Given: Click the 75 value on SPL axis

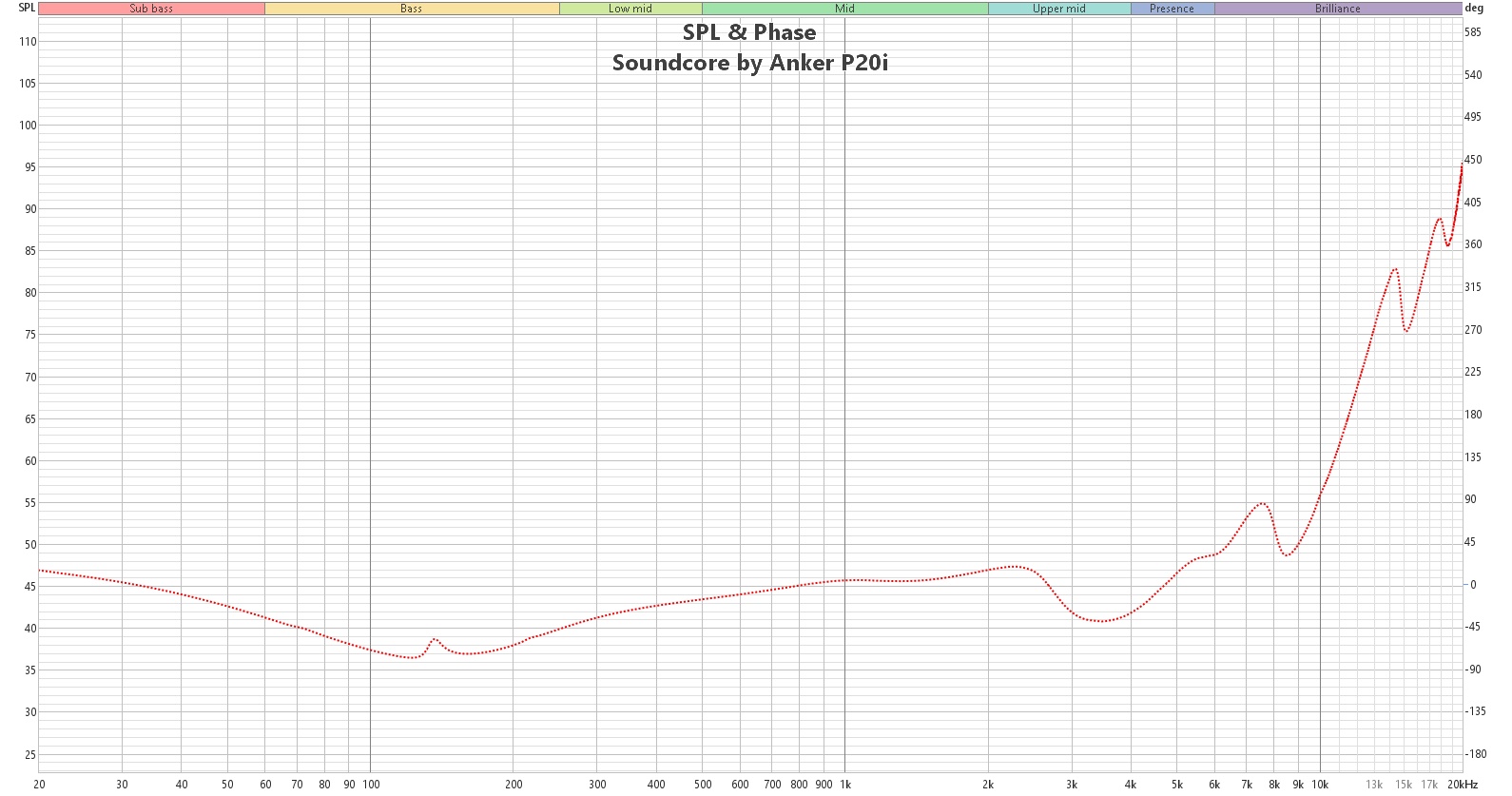Looking at the screenshot, I should tap(30, 335).
